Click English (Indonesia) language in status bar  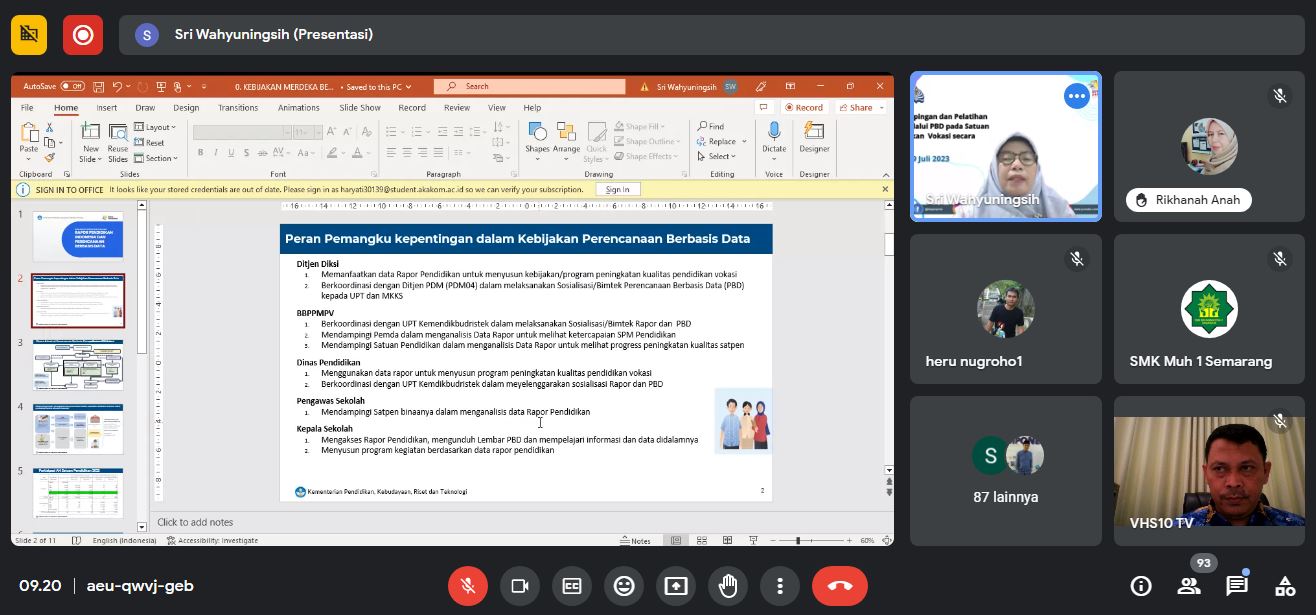point(124,541)
